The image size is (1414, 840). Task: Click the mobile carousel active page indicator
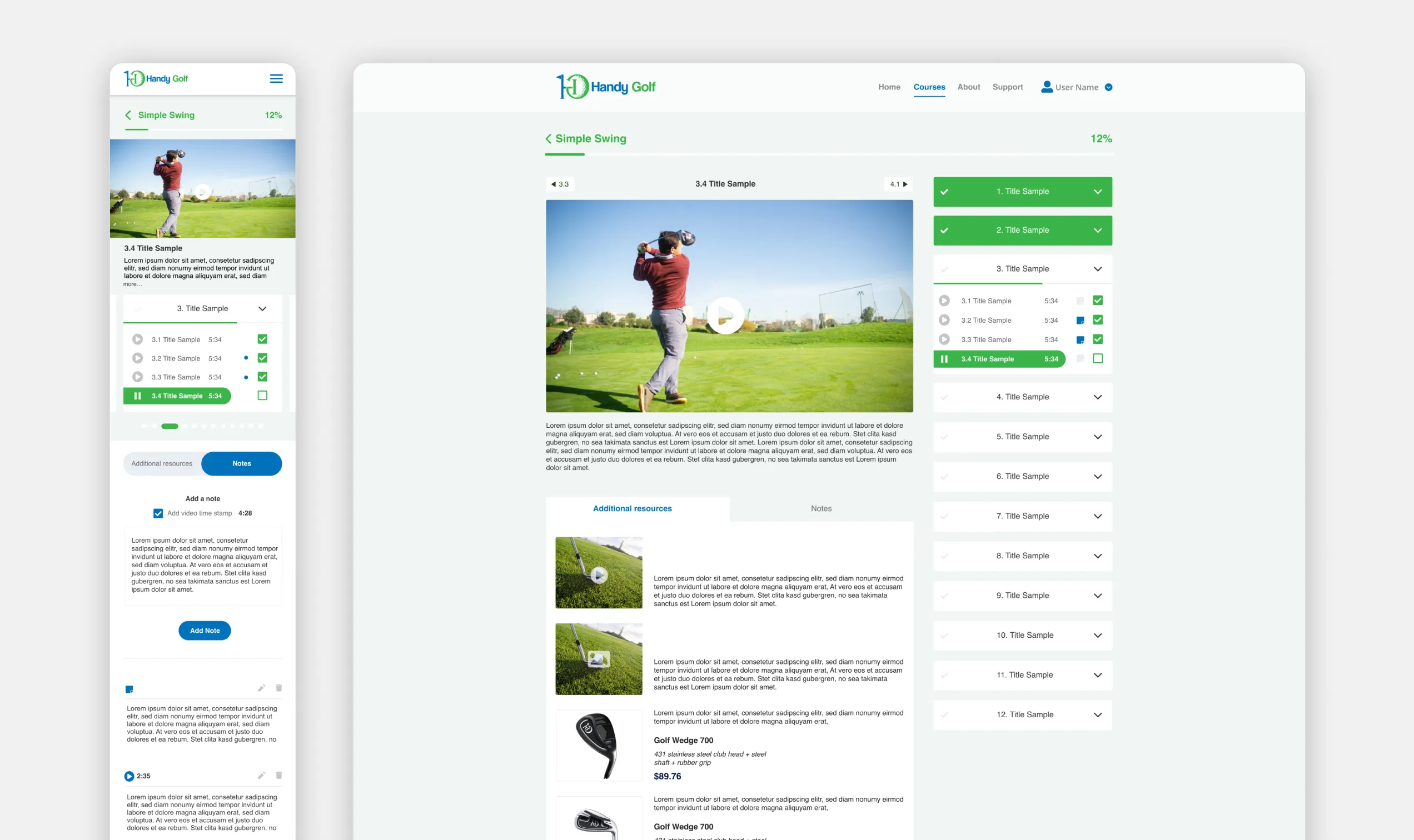(170, 426)
